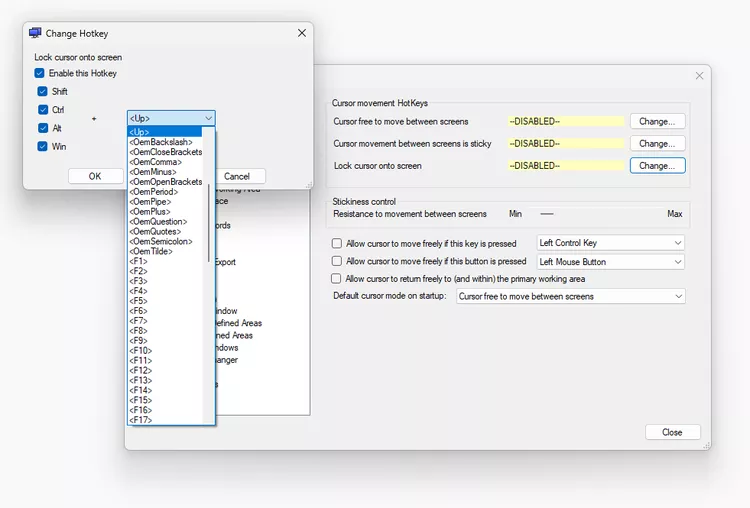Select <F15> in the key list
This screenshot has width=750, height=508.
coord(165,400)
